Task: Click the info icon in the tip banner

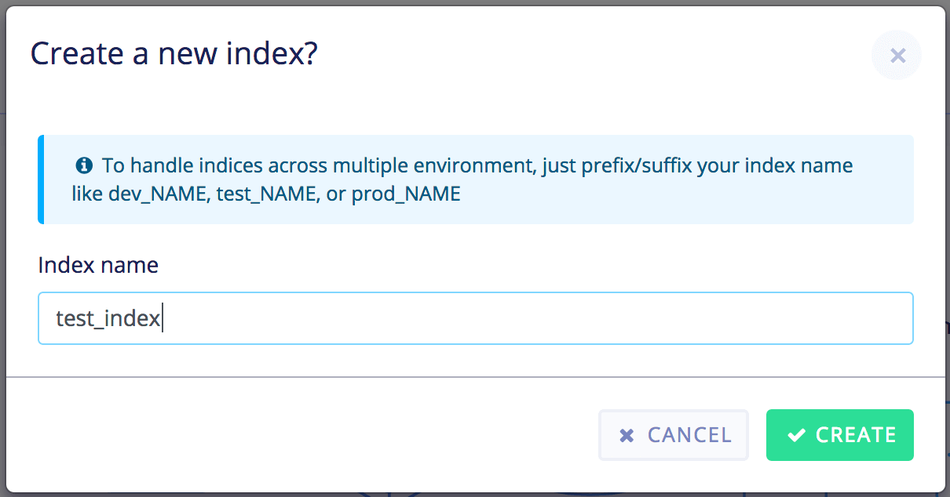Action: tap(84, 165)
